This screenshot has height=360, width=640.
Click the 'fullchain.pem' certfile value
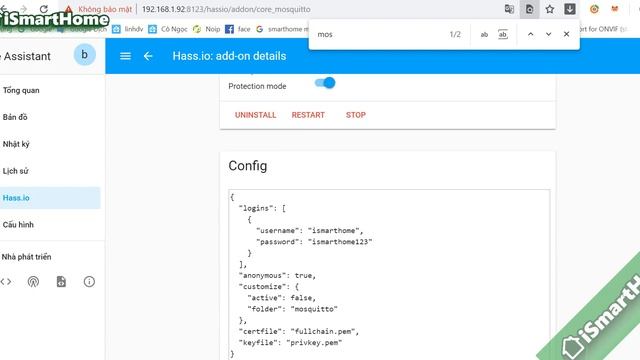(323, 331)
